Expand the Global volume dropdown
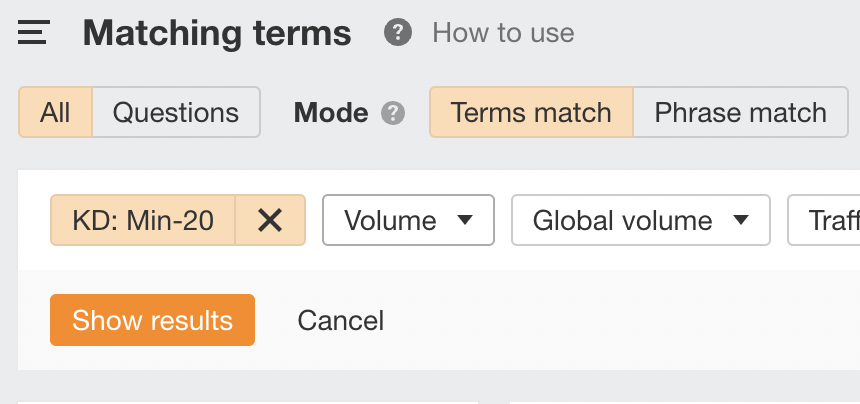 [640, 220]
